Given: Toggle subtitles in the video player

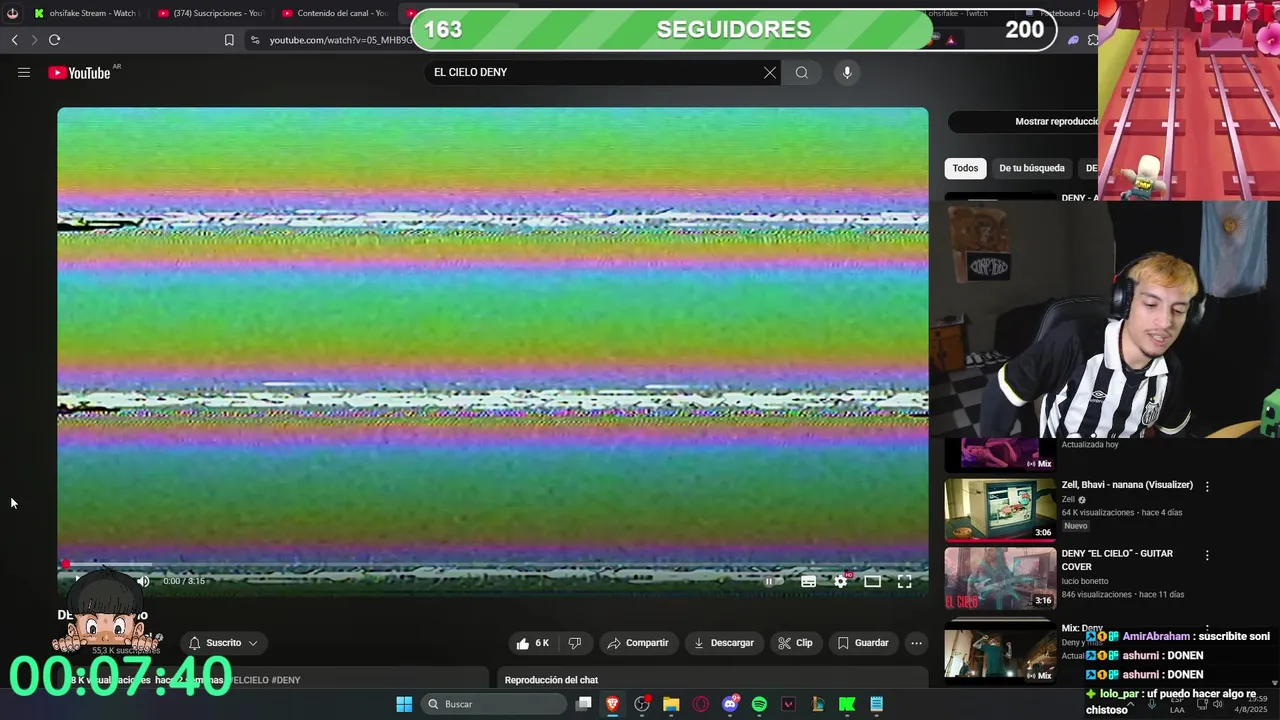Looking at the screenshot, I should (808, 581).
